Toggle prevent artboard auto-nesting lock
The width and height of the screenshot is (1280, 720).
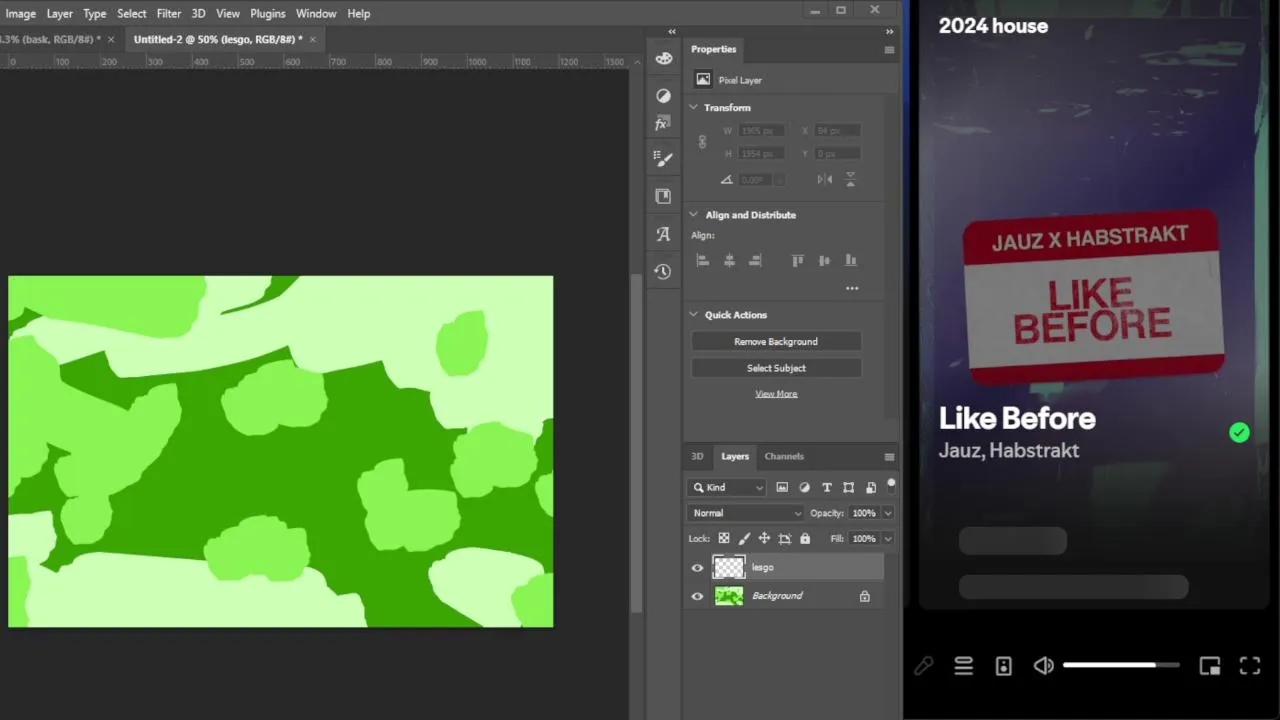coord(785,539)
